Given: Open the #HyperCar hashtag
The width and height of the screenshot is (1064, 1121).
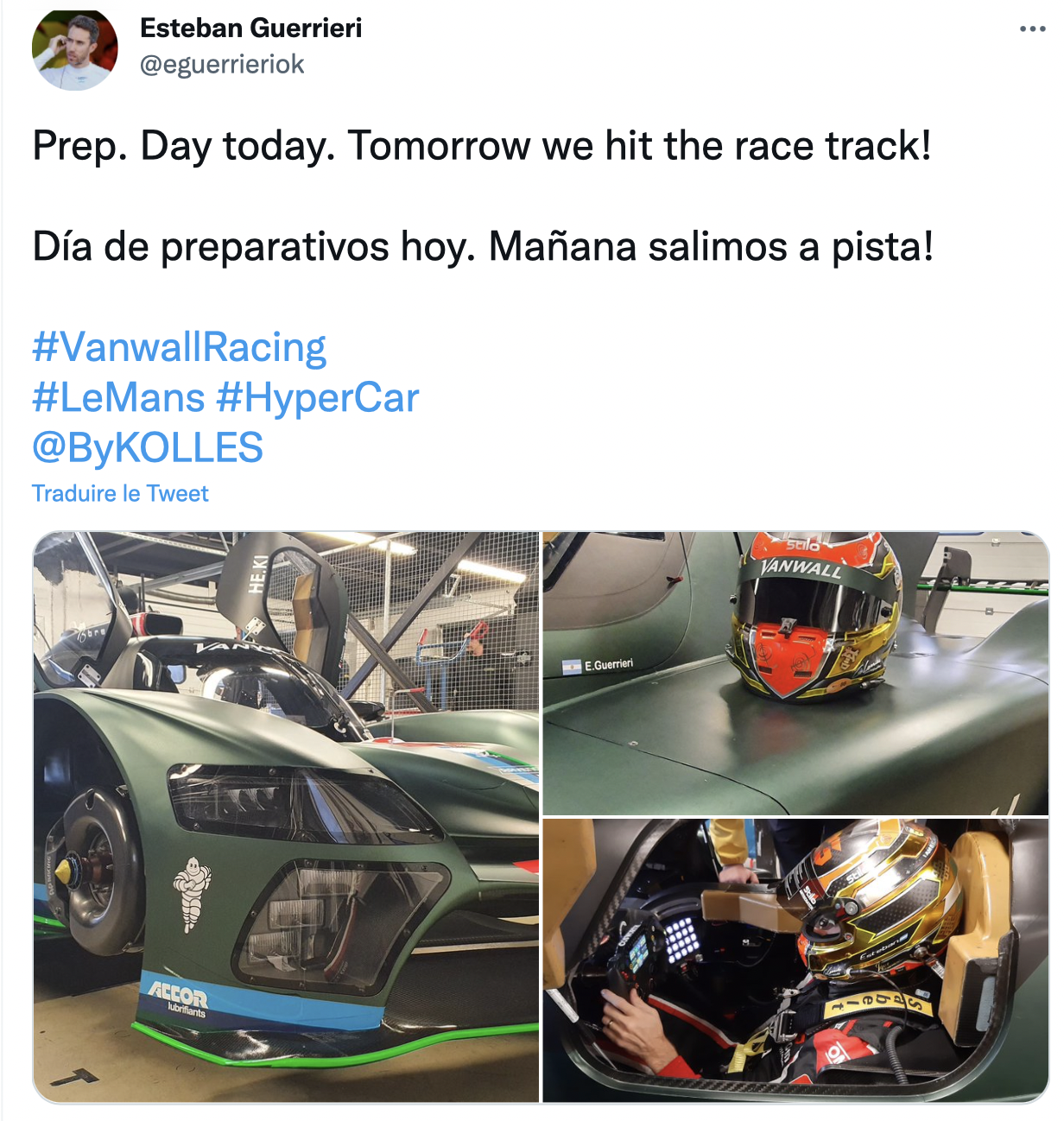Looking at the screenshot, I should tap(317, 398).
